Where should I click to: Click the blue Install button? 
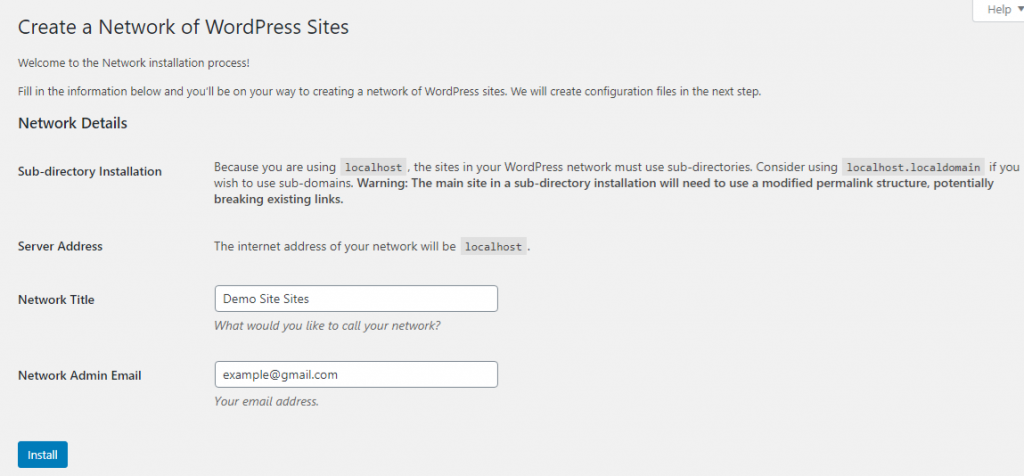click(42, 455)
